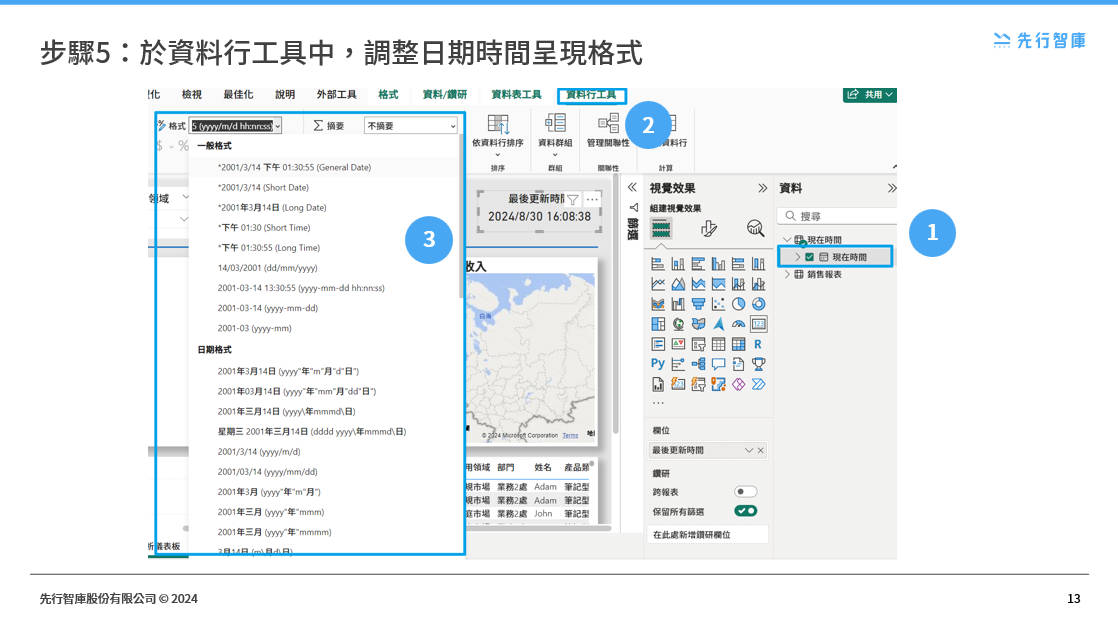Click the filter icon on the card visual

573,200
